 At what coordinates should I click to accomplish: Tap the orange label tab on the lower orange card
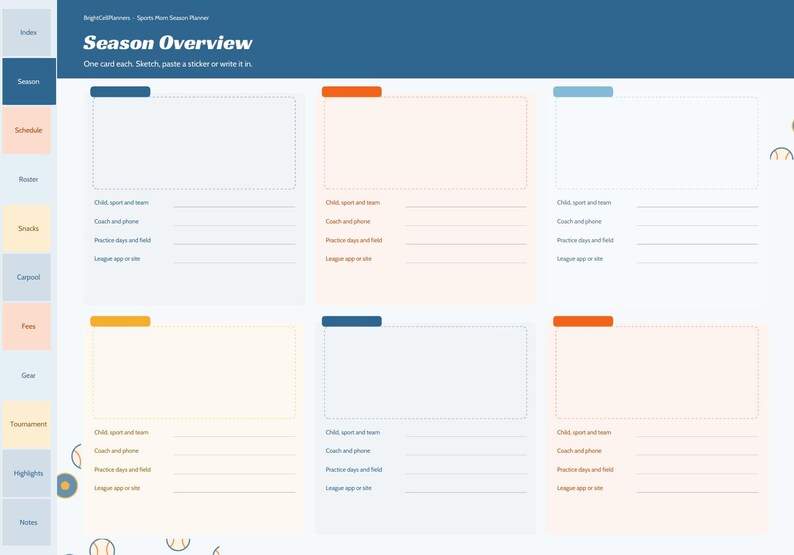click(x=583, y=321)
